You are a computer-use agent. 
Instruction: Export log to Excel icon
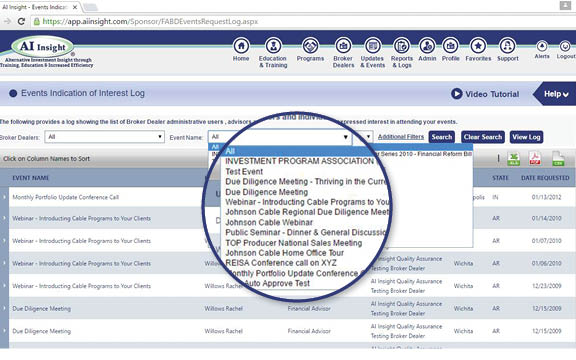514,159
